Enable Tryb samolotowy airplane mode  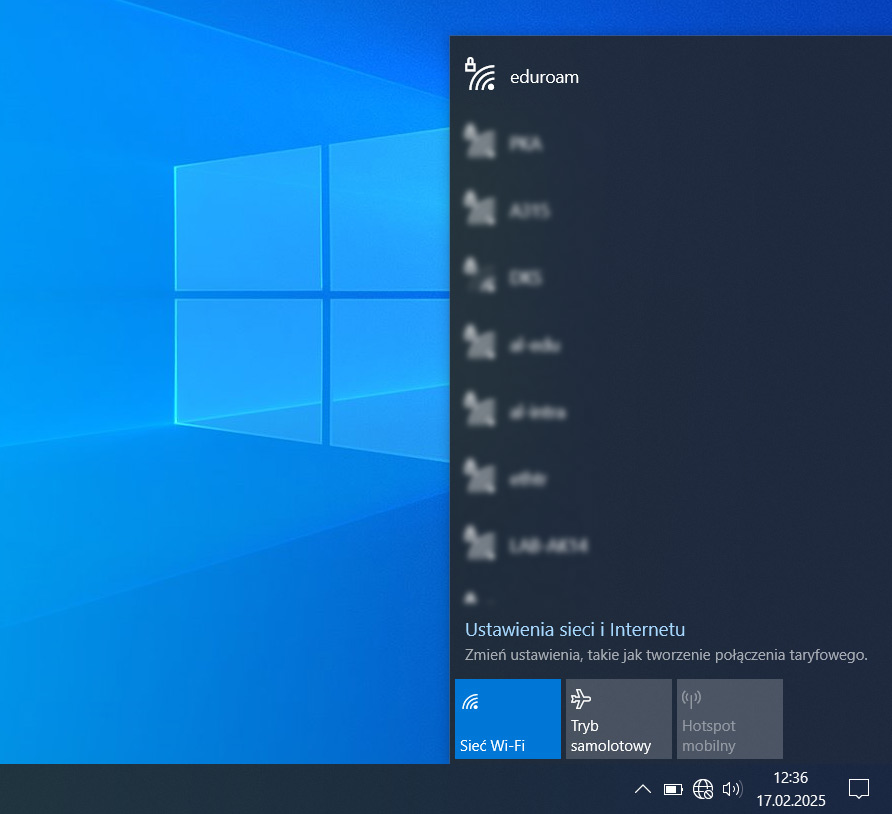(x=618, y=718)
